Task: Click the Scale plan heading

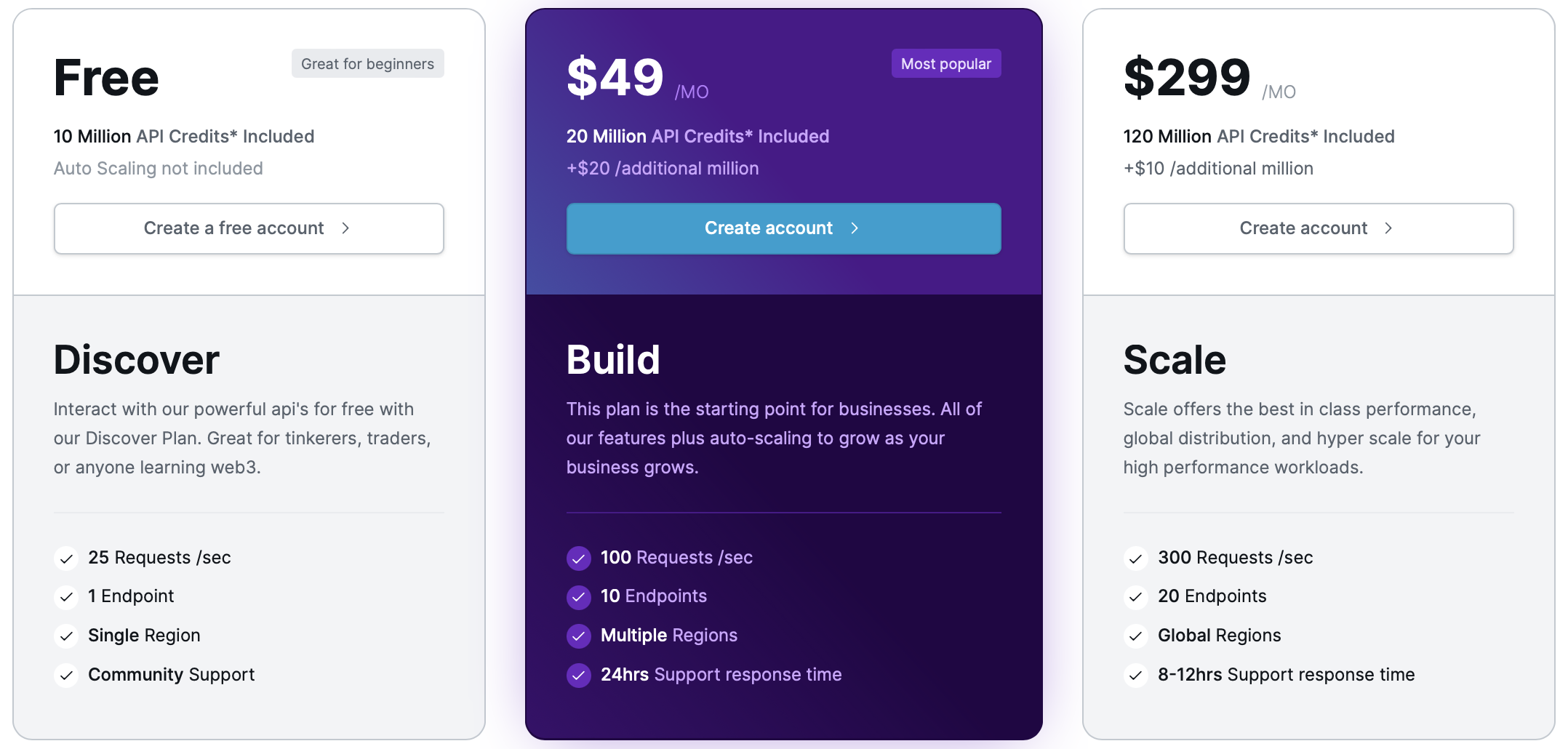Action: 1175,360
